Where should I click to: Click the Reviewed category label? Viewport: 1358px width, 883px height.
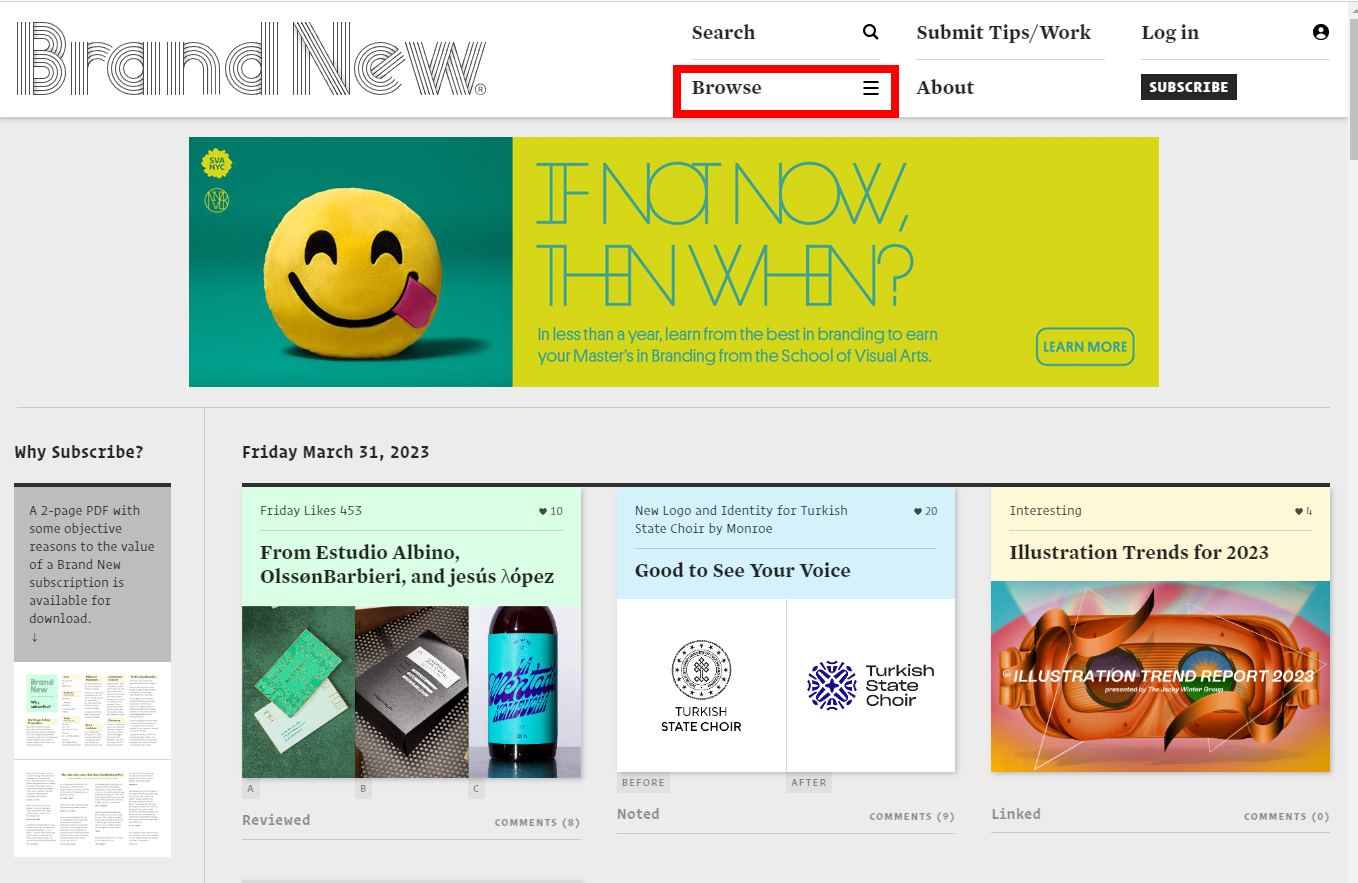click(276, 820)
